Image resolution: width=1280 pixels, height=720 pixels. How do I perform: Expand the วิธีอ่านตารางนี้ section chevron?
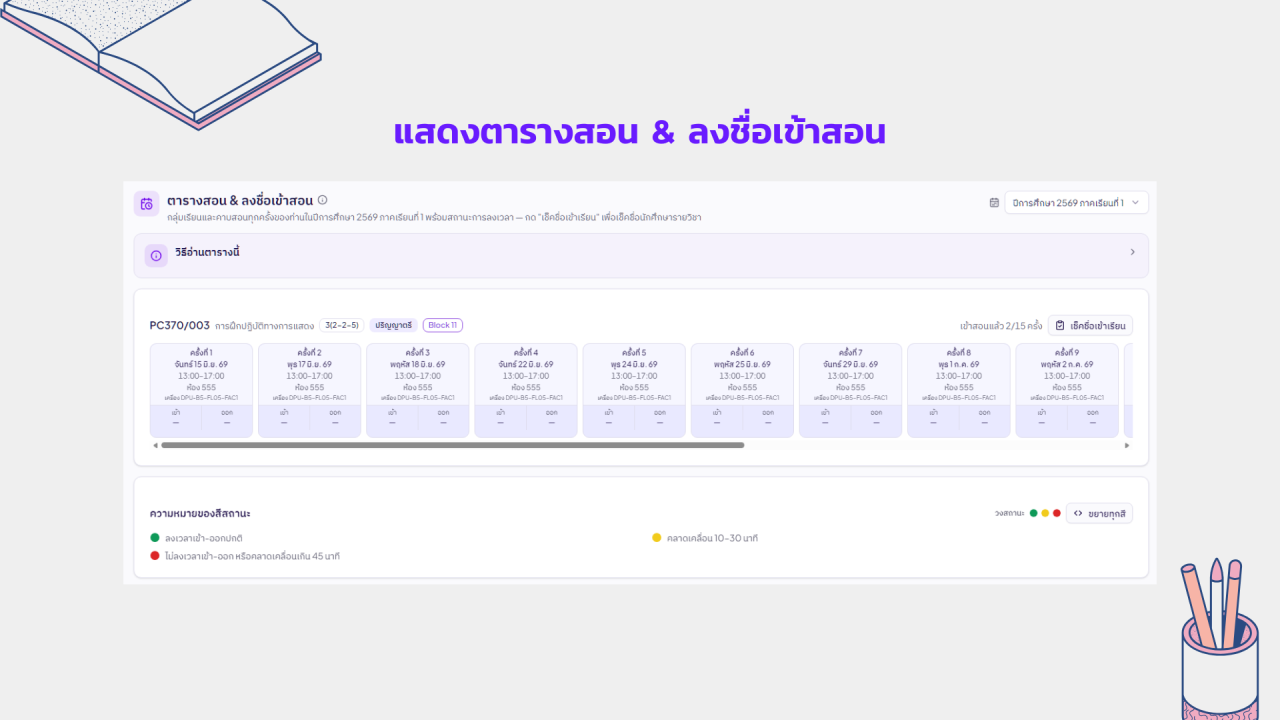tap(1132, 252)
